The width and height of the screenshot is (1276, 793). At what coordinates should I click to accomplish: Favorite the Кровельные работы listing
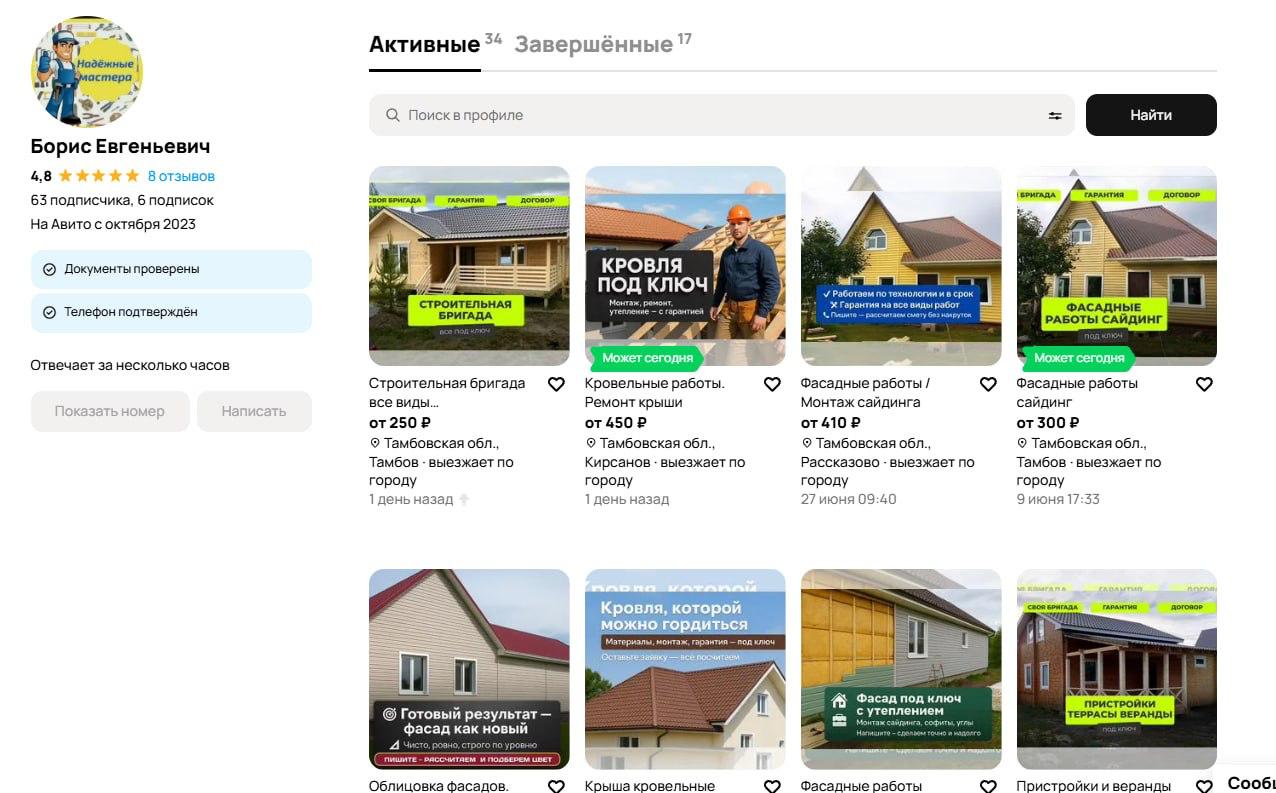[x=772, y=383]
